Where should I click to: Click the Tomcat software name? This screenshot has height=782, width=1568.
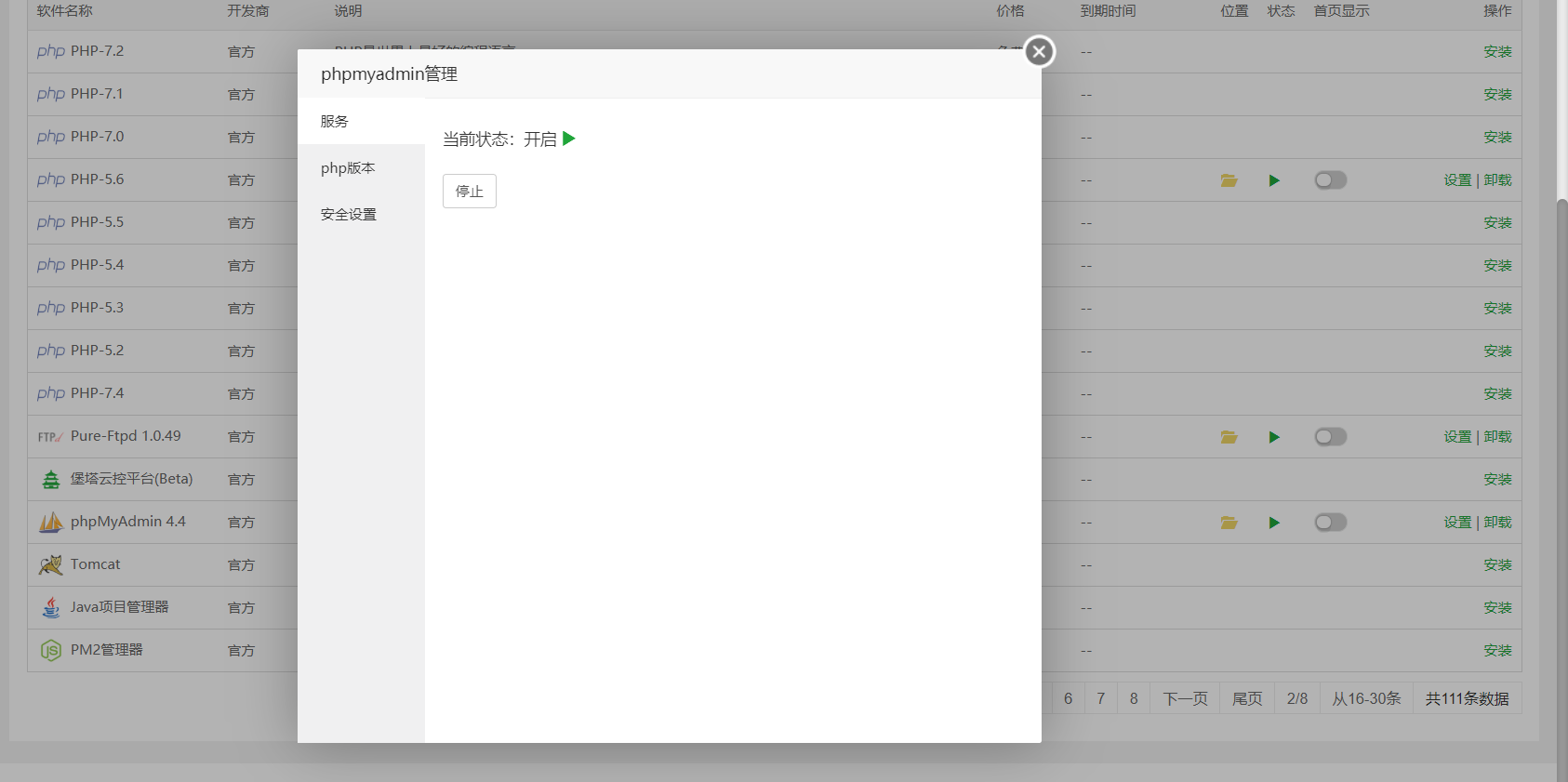(96, 564)
